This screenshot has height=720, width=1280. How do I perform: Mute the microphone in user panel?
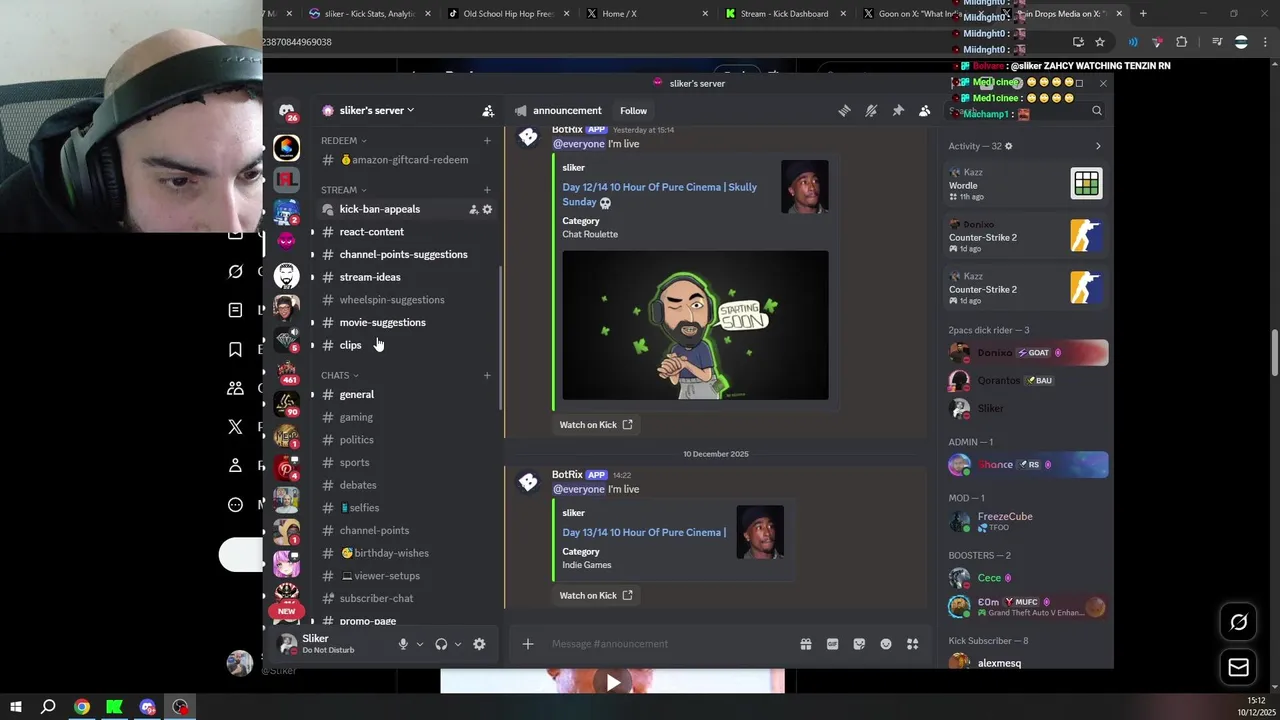pos(403,644)
